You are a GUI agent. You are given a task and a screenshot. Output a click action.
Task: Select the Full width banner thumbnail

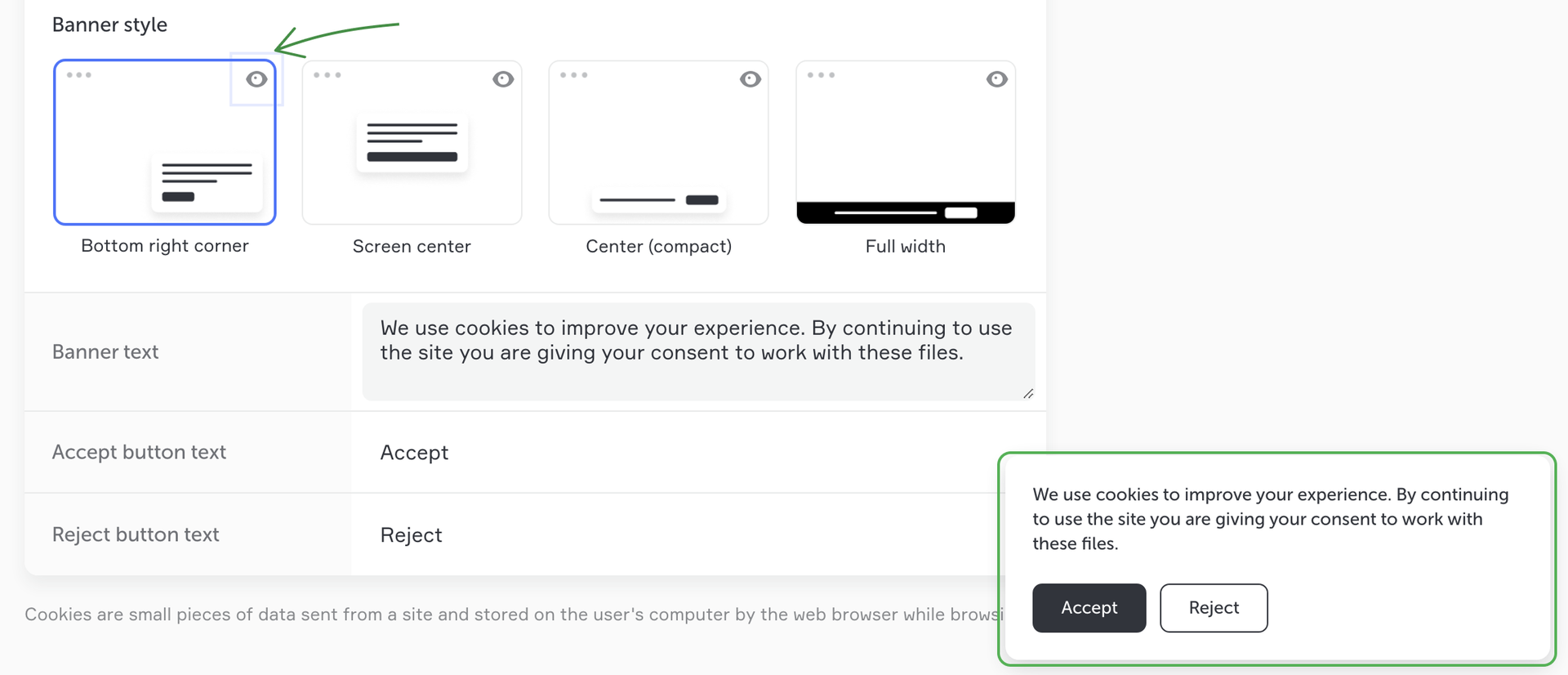905,143
